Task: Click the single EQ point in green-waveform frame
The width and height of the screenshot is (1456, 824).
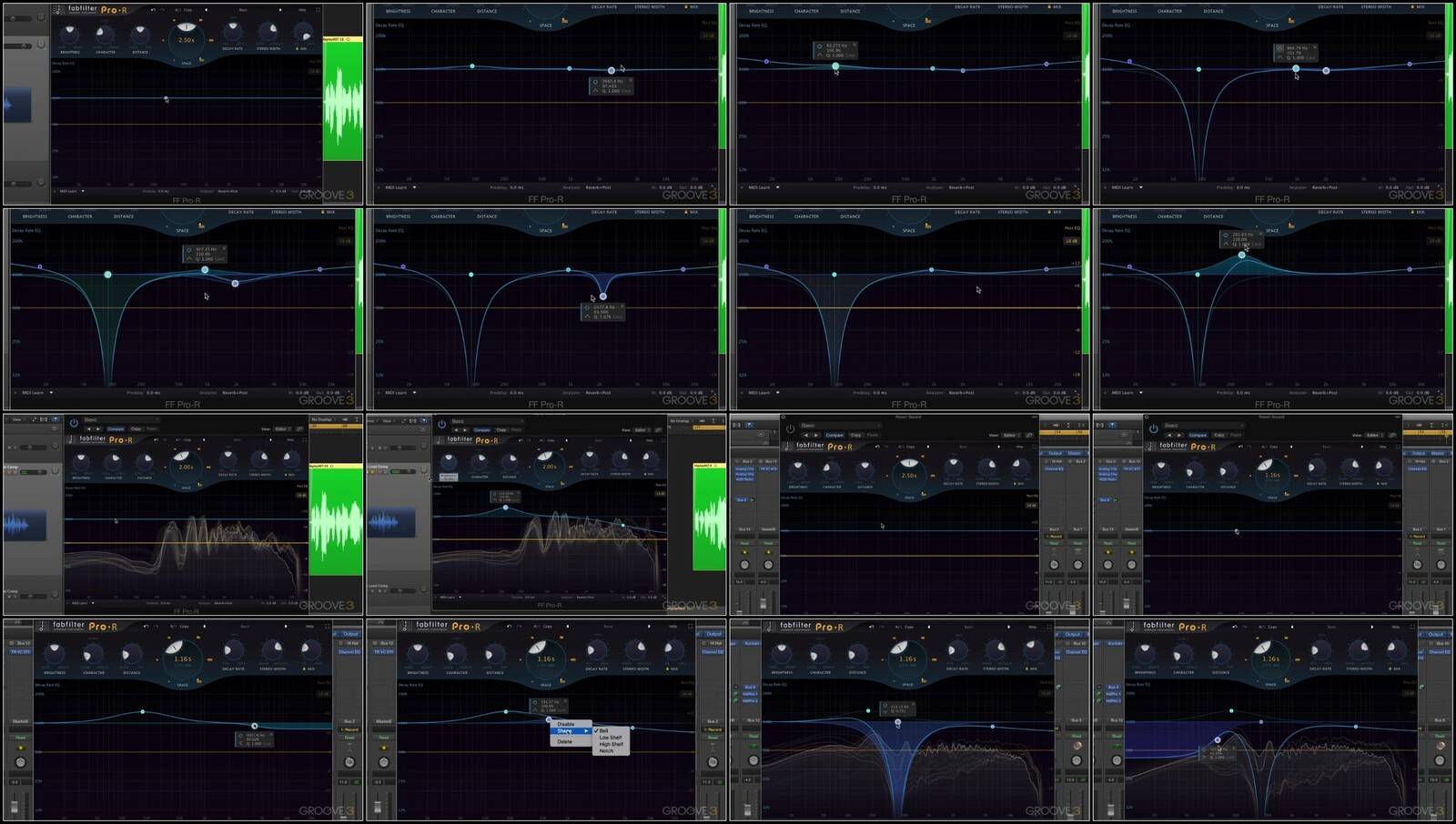Action: (x=165, y=97)
